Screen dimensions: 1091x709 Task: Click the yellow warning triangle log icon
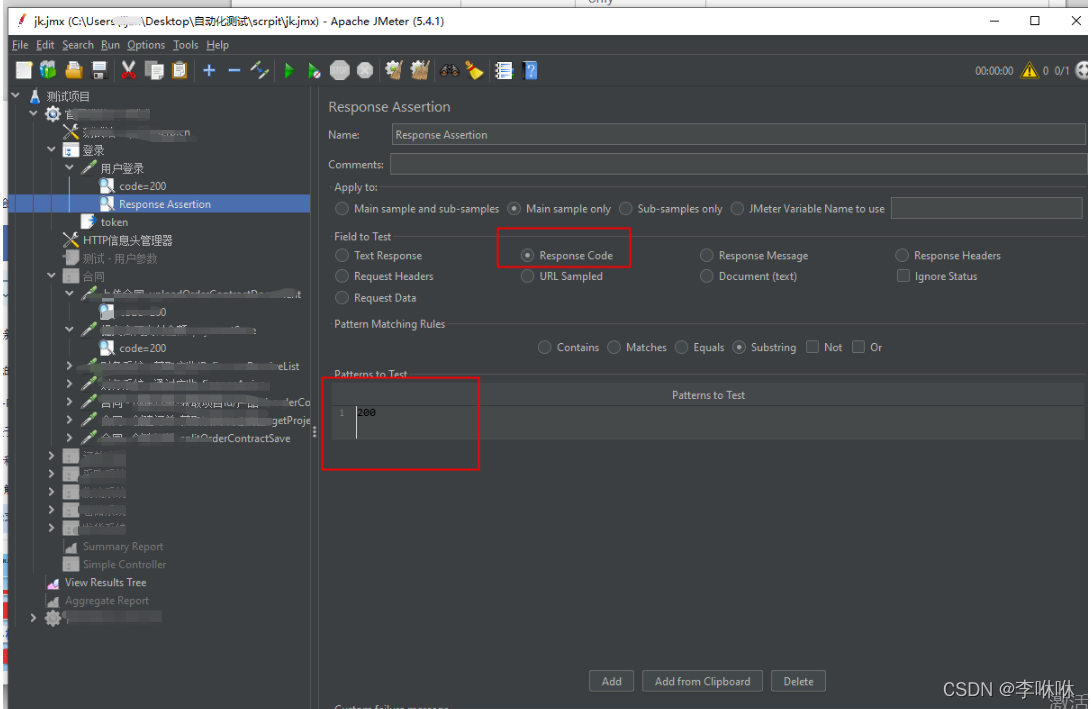[x=1029, y=70]
